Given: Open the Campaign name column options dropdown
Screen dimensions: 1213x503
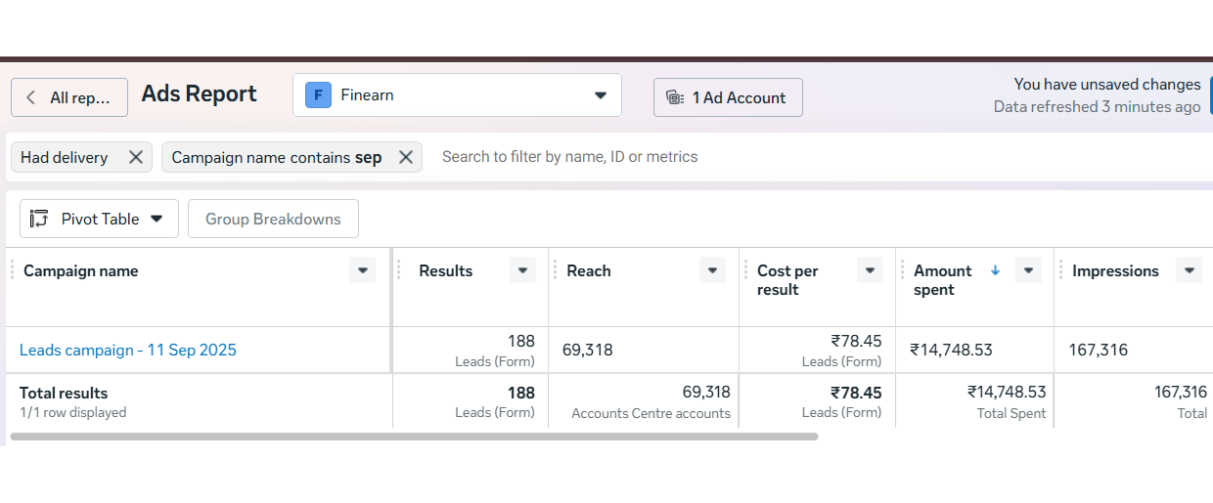Looking at the screenshot, I should coord(362,270).
